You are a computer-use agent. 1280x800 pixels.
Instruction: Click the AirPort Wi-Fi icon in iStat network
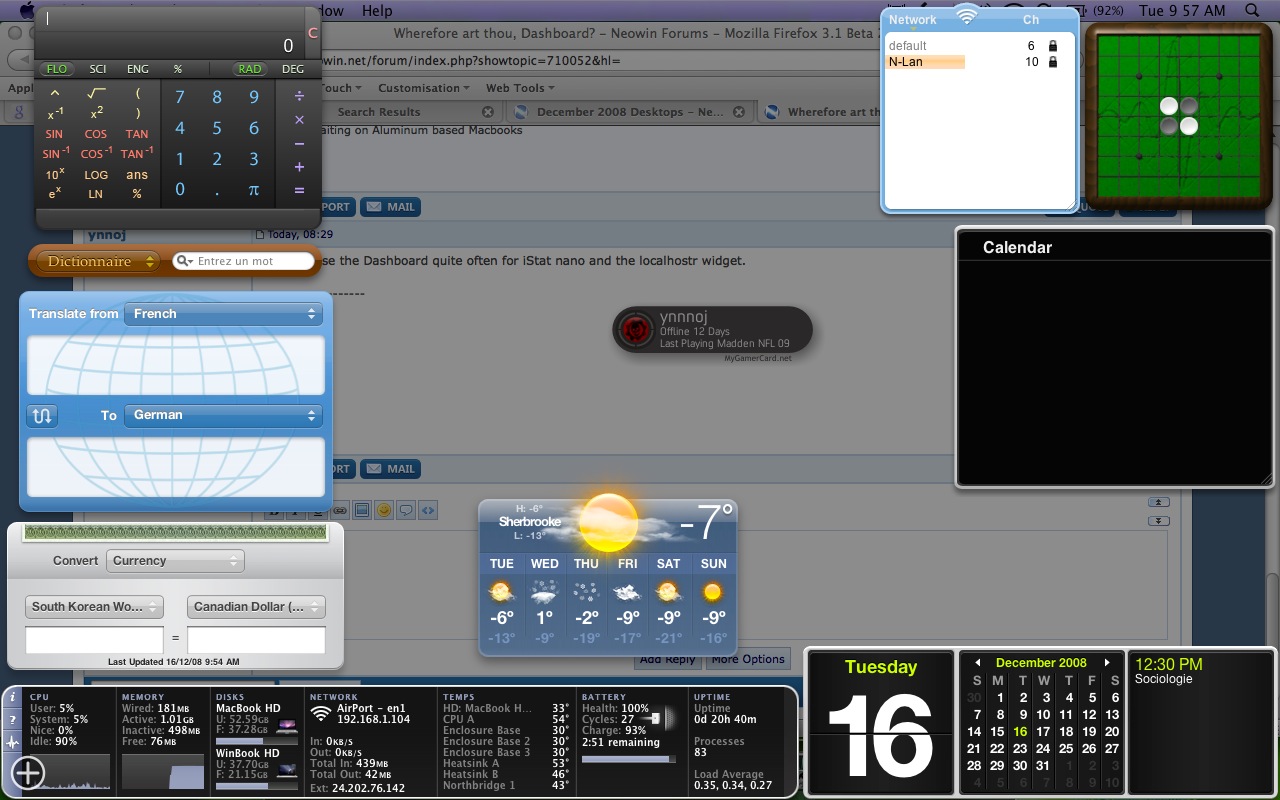click(x=321, y=713)
